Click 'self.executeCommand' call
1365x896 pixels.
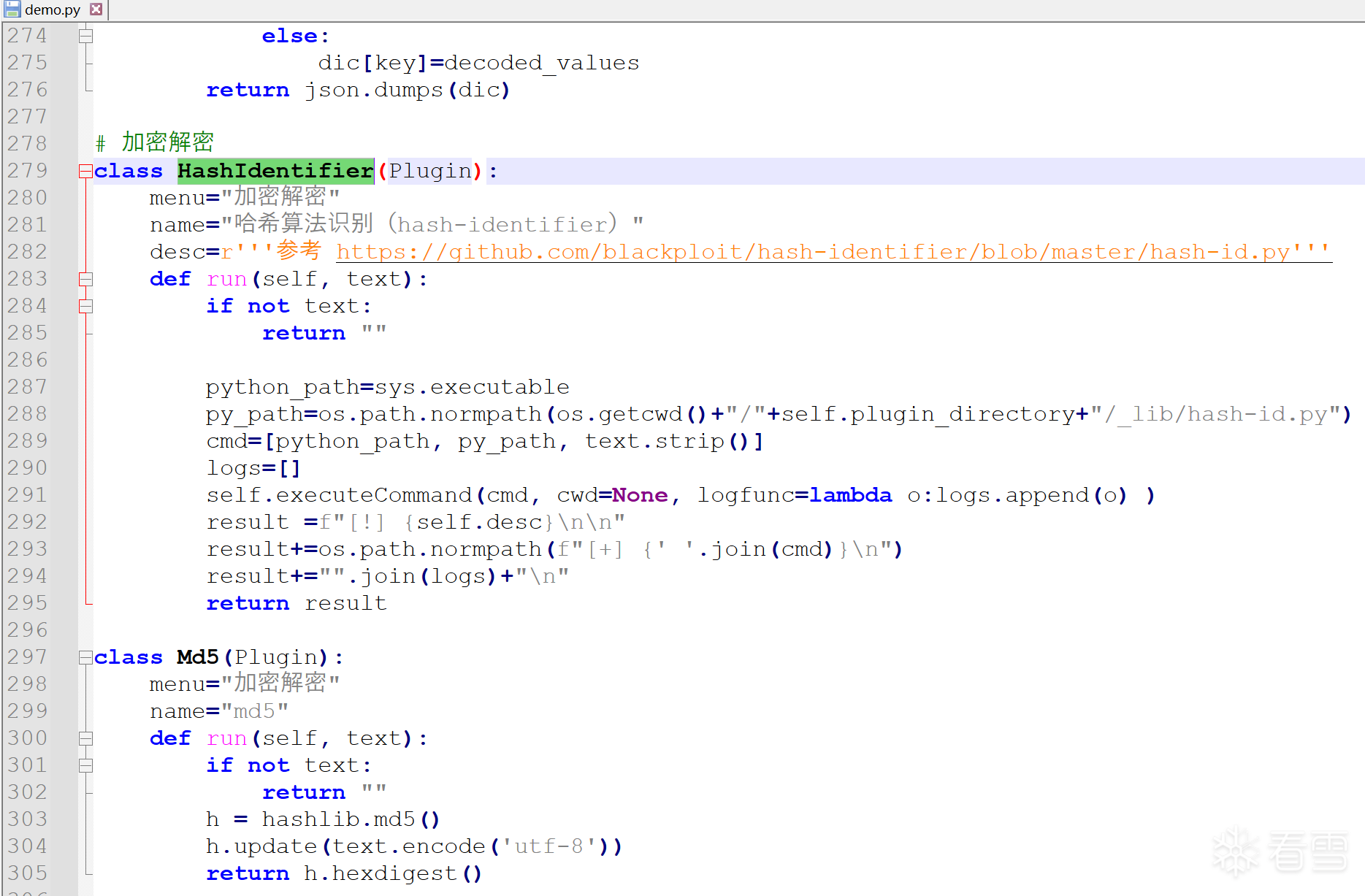[339, 495]
